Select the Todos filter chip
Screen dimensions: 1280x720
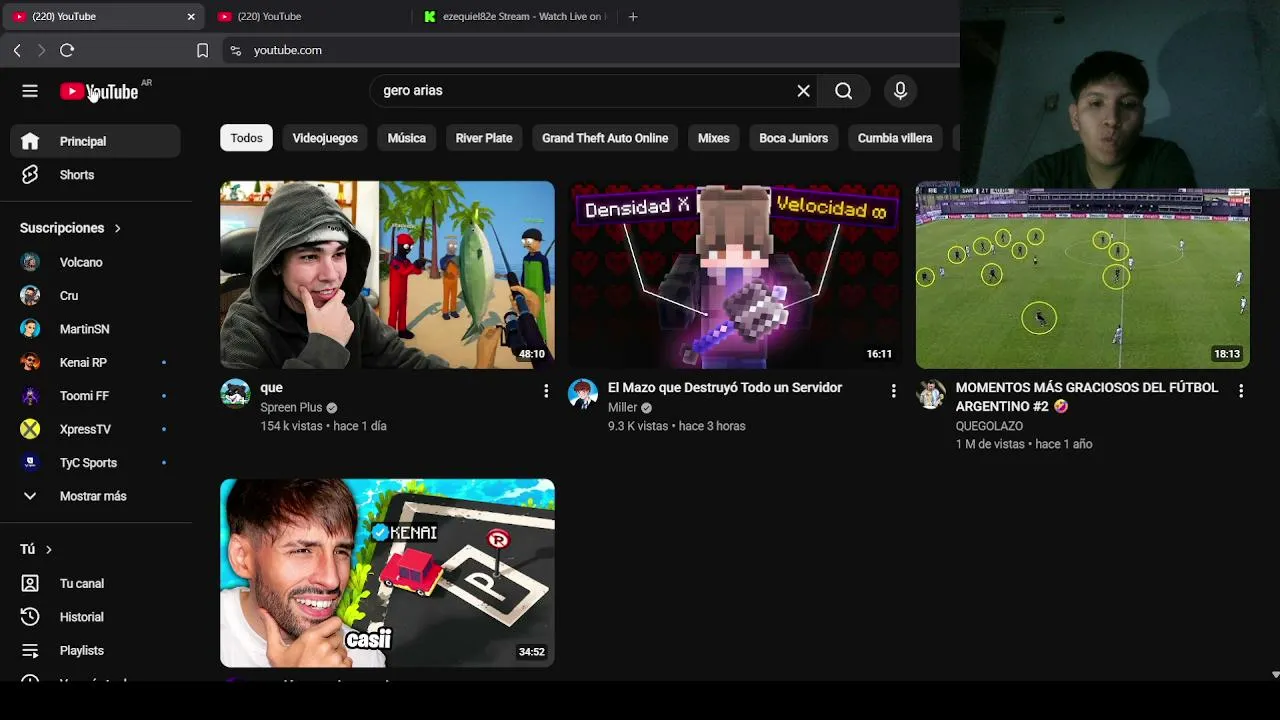(246, 138)
